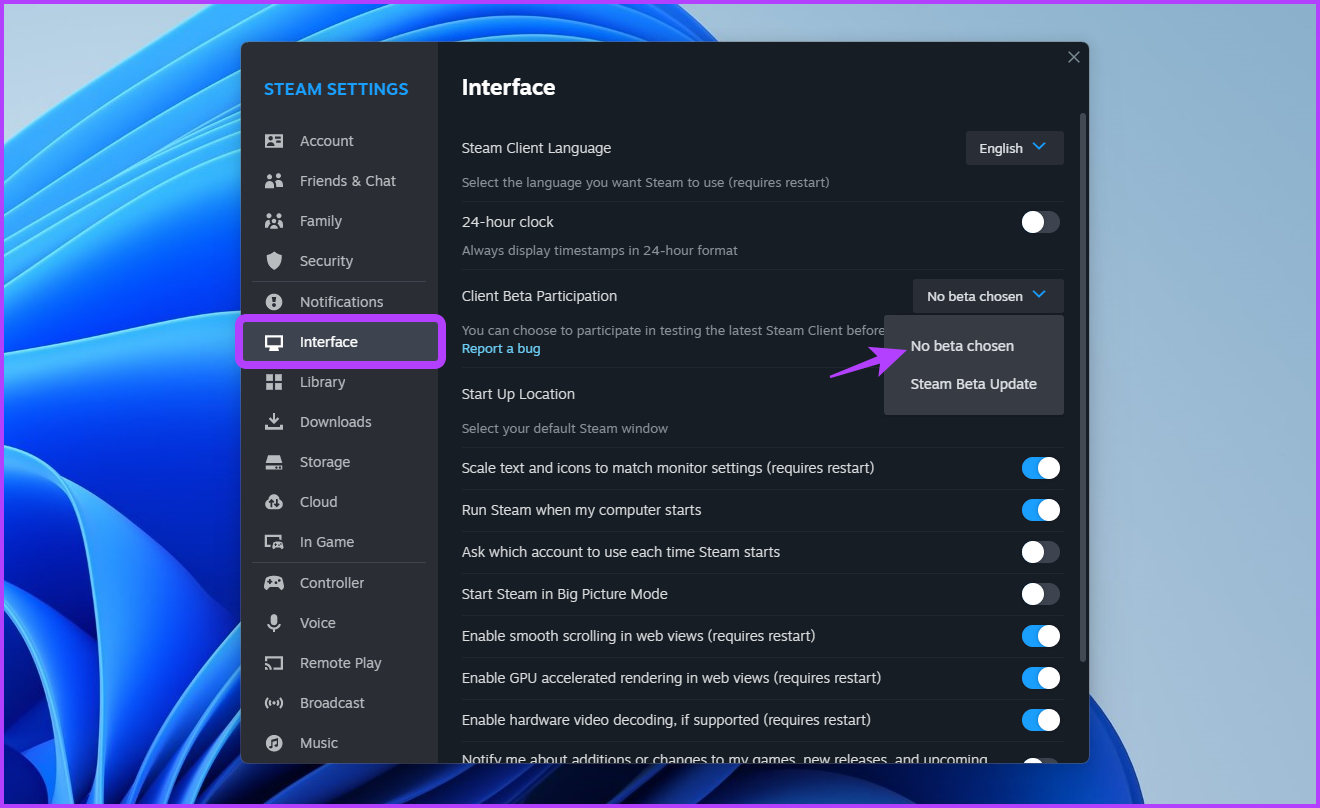Click the Remote Play cast icon
Image resolution: width=1320 pixels, height=808 pixels.
click(274, 663)
